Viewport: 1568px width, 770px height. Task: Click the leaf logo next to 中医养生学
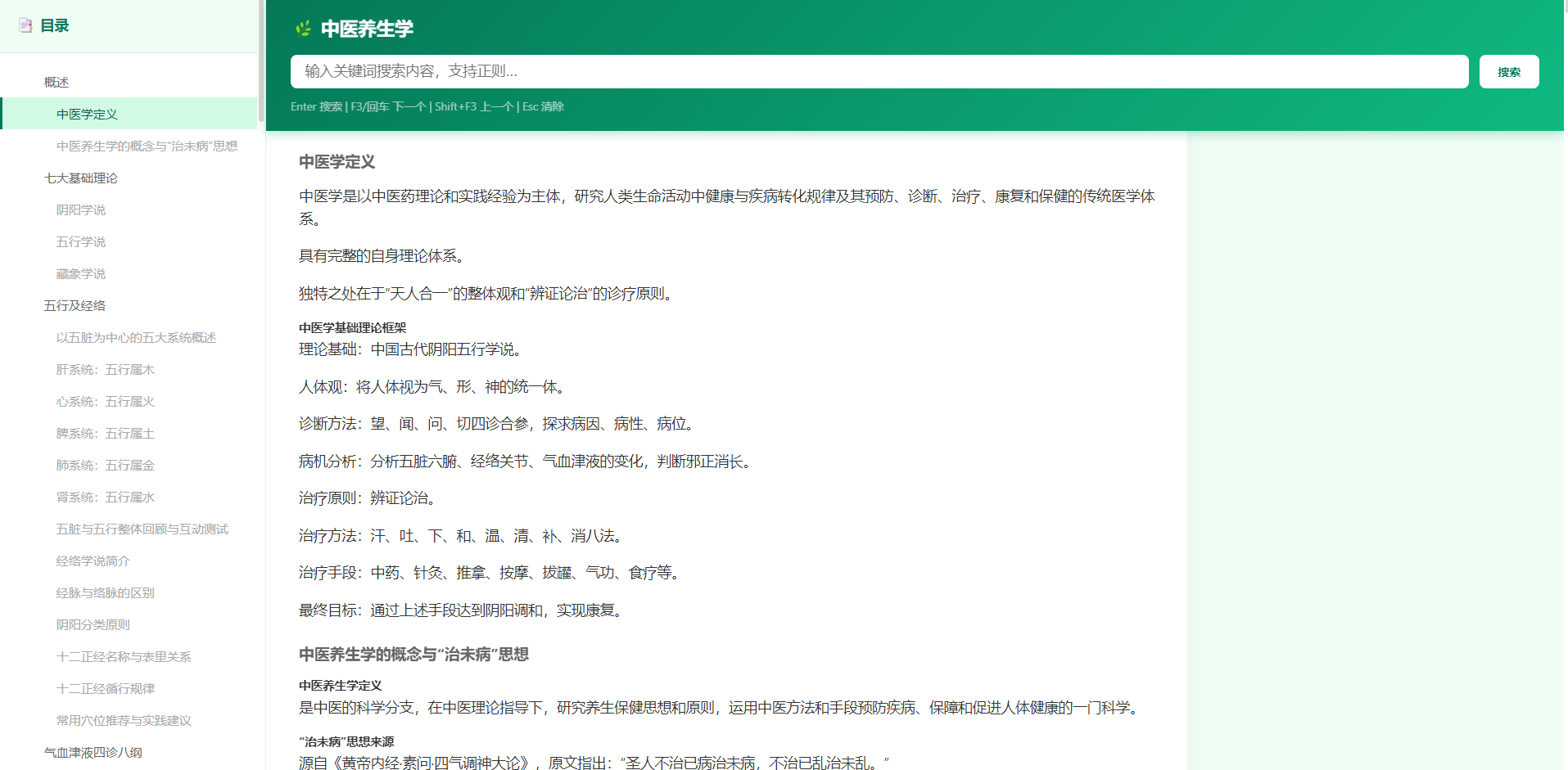pos(303,29)
